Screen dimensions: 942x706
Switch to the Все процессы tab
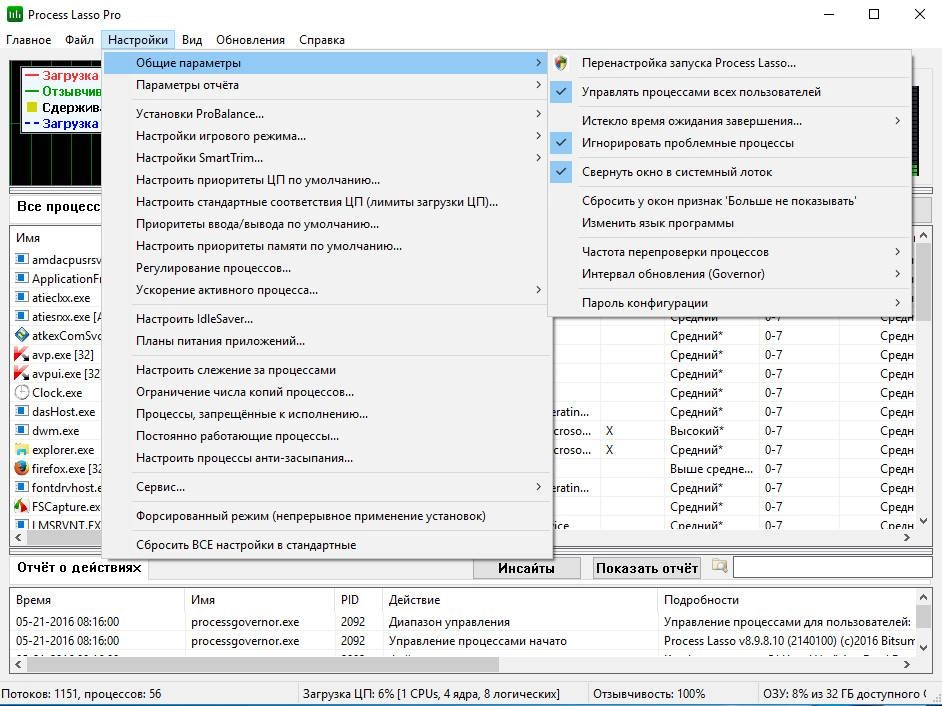click(58, 207)
